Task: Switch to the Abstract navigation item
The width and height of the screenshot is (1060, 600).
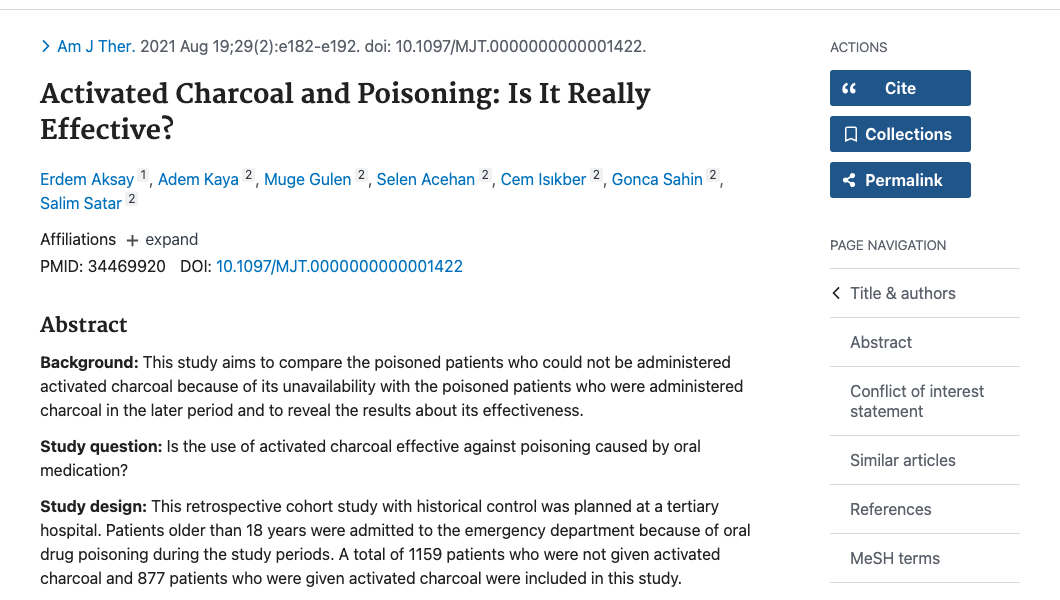Action: point(881,342)
